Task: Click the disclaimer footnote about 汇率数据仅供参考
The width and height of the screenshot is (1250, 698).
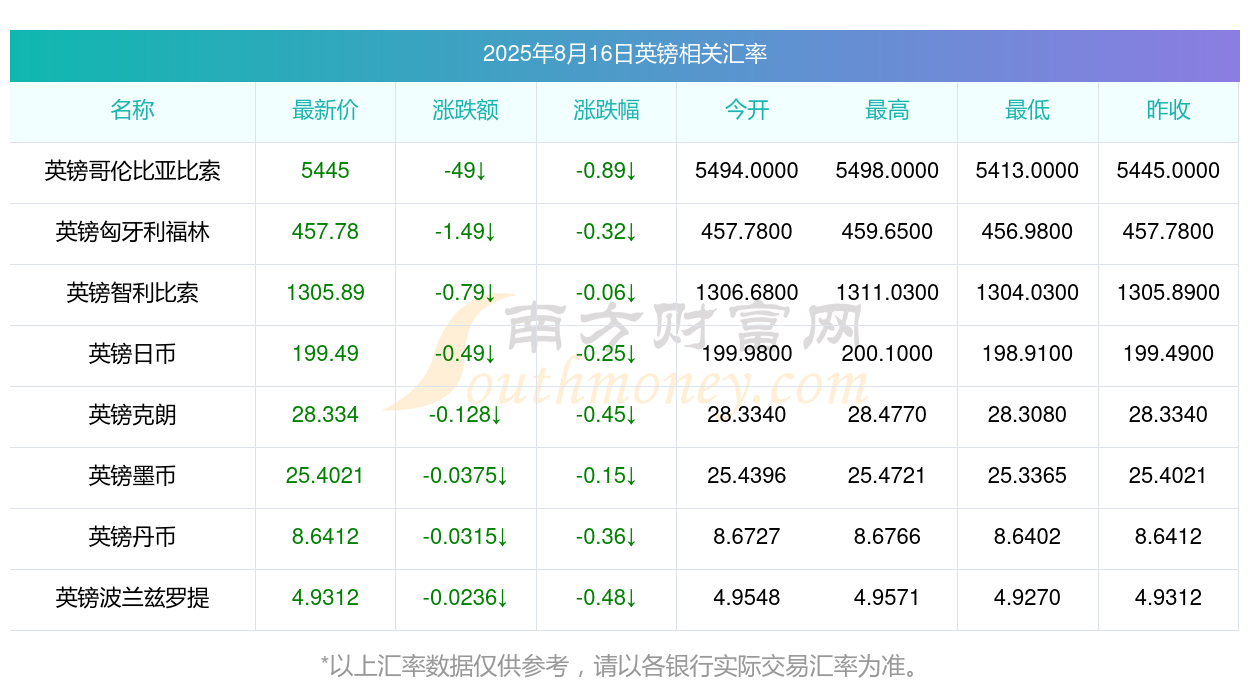Action: (x=624, y=665)
